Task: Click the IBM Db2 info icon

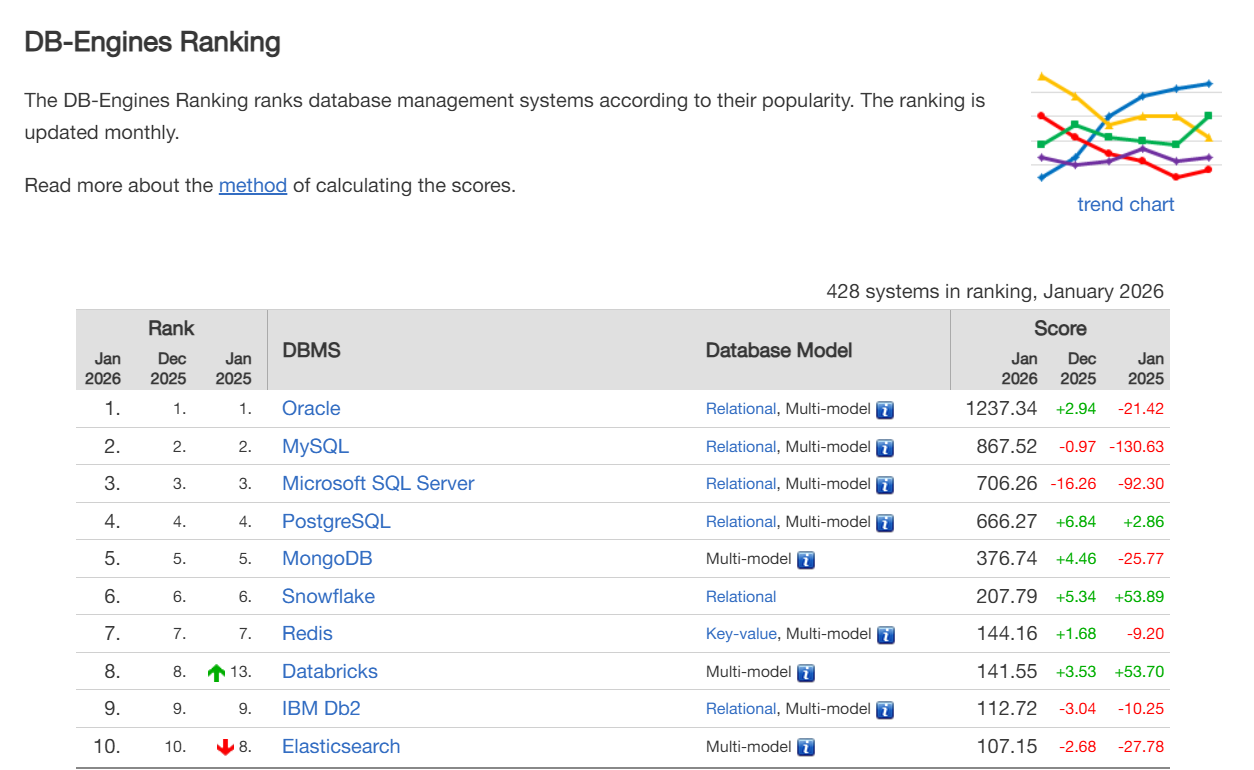Action: pos(885,710)
